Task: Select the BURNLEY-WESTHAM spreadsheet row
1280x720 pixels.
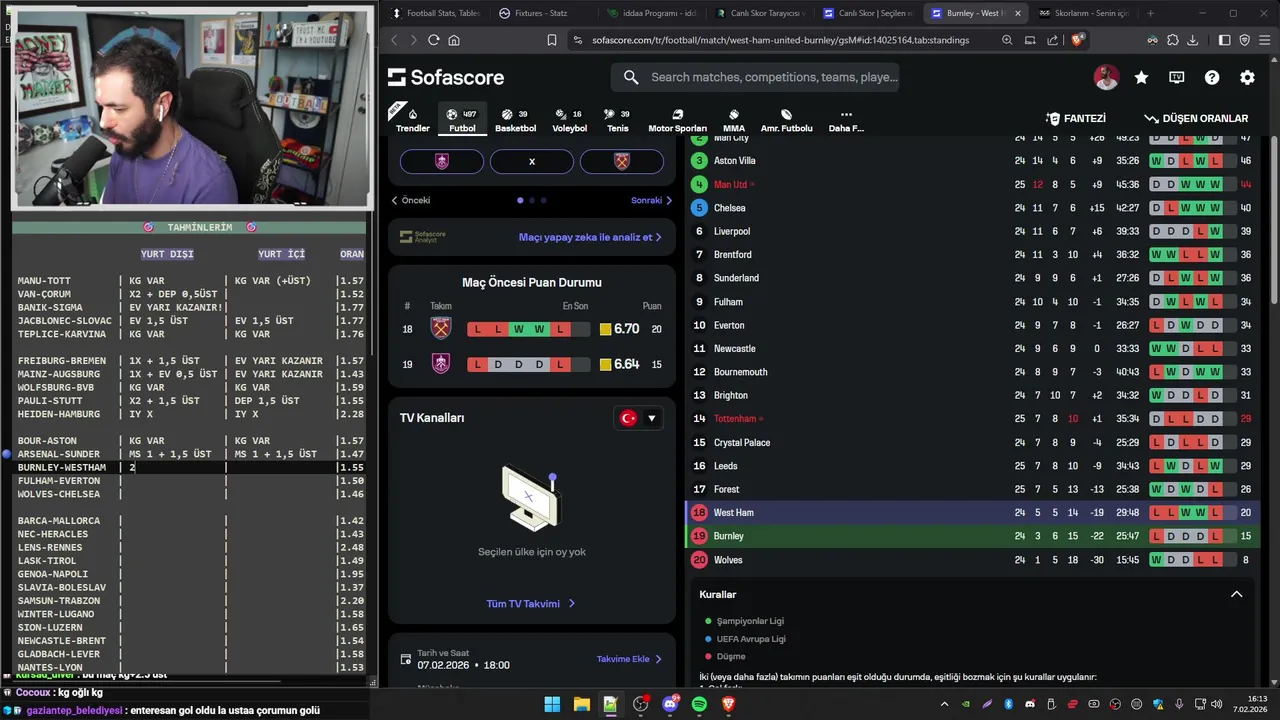Action: (190, 467)
